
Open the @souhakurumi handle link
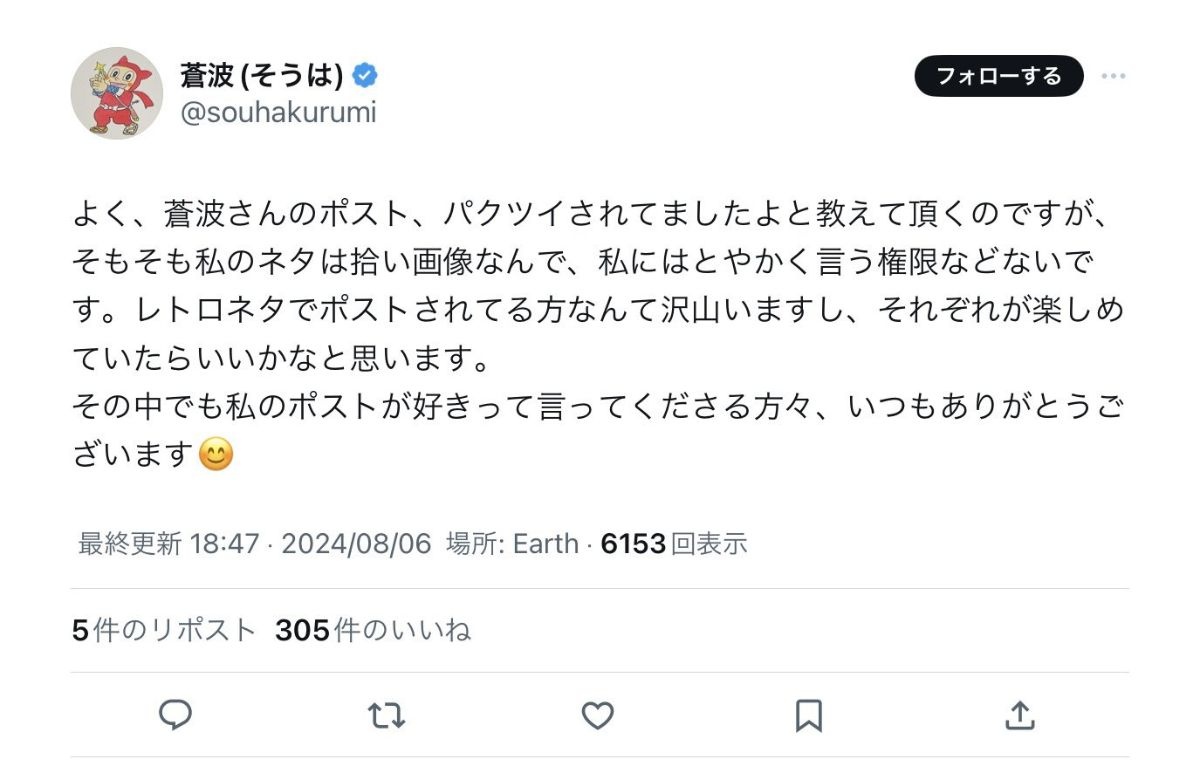click(278, 112)
